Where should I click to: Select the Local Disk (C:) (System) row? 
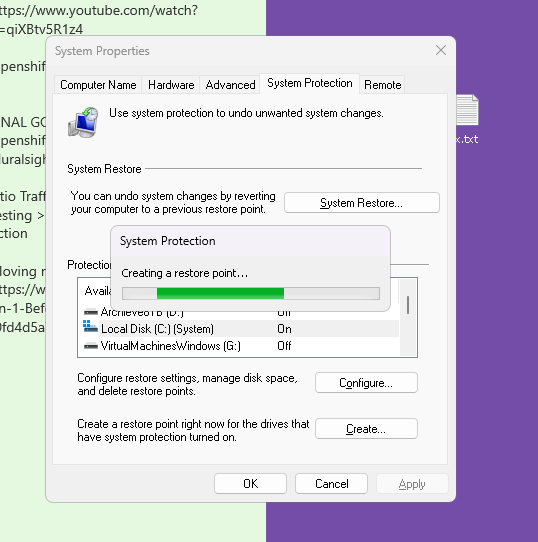241,329
